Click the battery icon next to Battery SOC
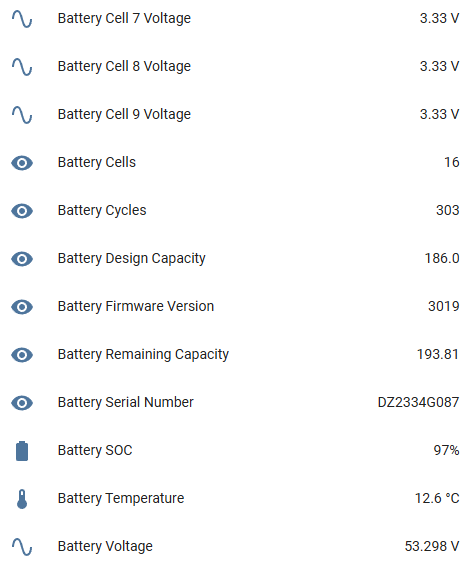This screenshot has height=562, width=470. [x=22, y=451]
